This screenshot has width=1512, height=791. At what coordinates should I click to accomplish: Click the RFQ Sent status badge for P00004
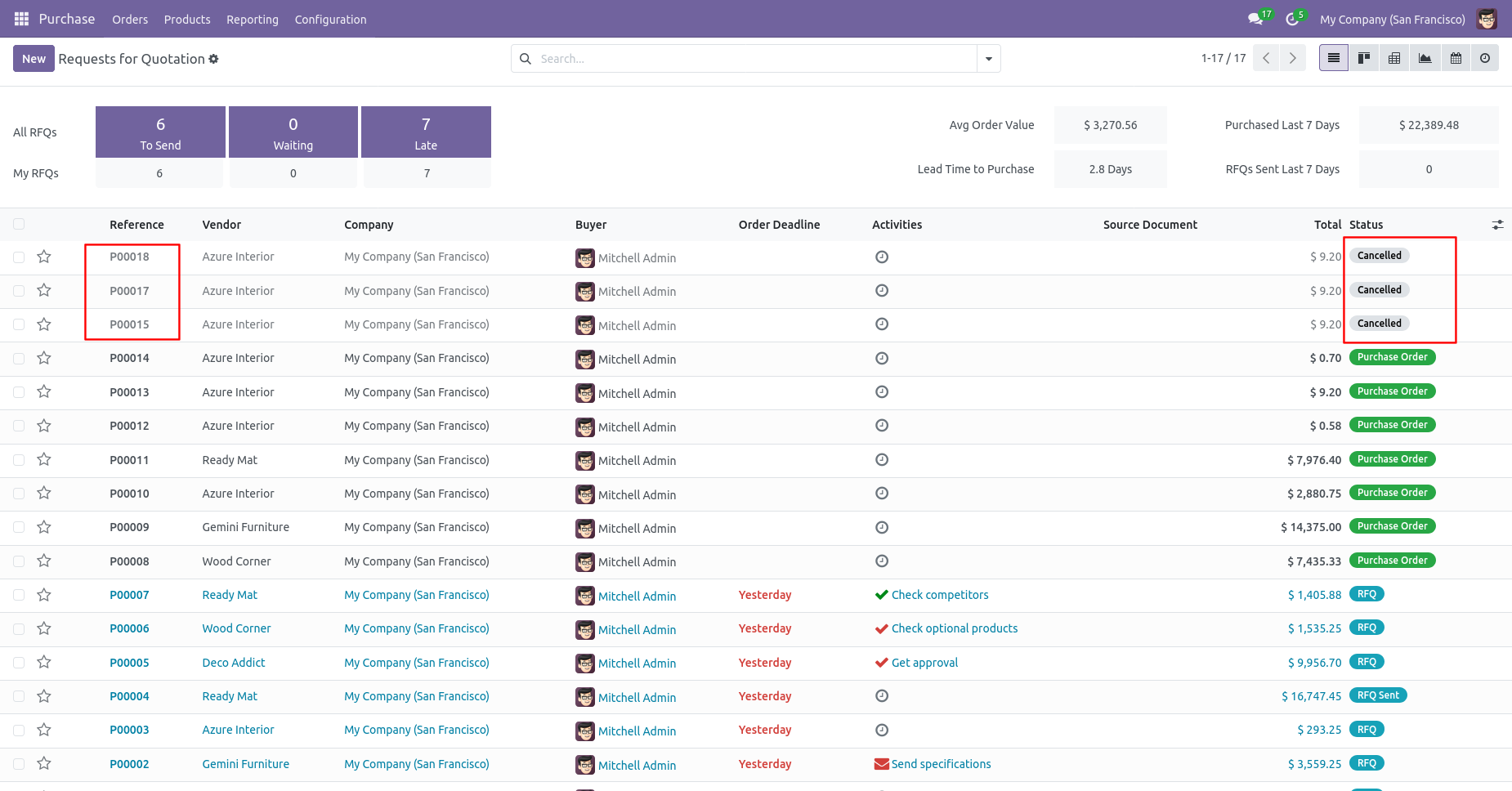coord(1378,695)
